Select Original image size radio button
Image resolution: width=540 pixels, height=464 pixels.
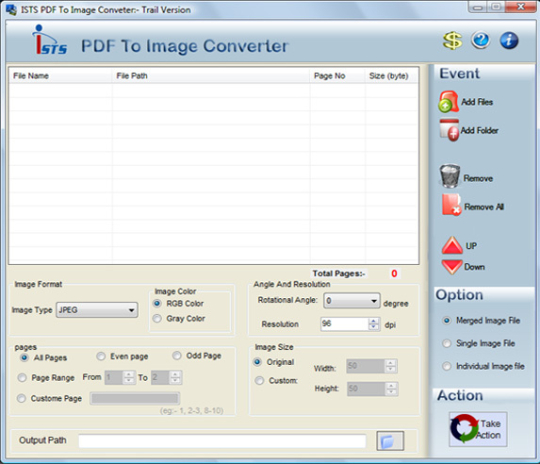click(257, 362)
